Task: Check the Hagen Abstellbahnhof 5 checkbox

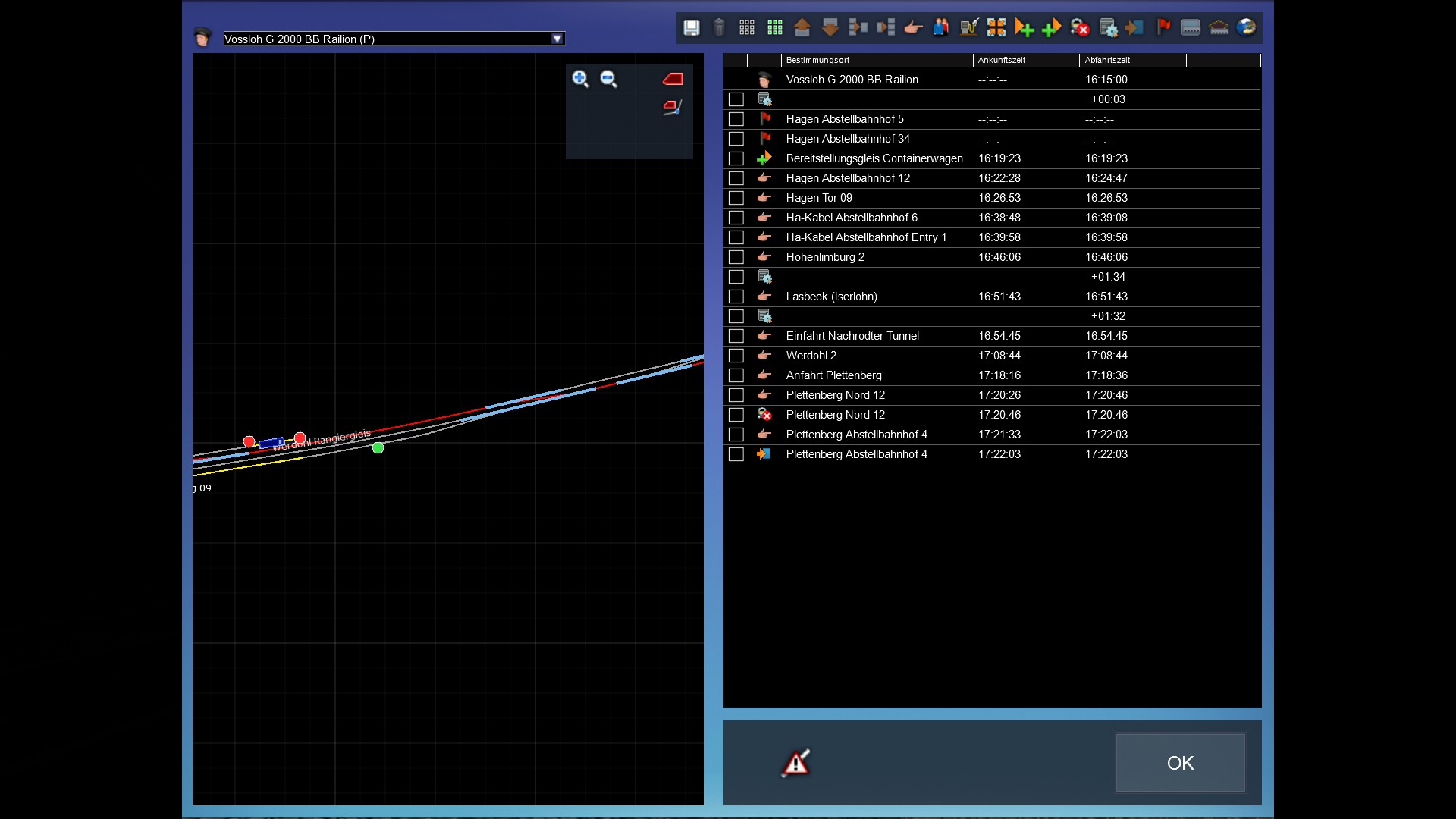Action: coord(736,119)
